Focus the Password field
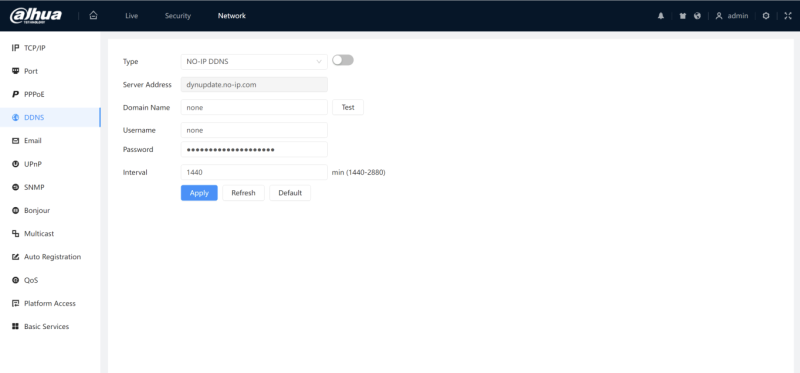800x373 pixels. [x=254, y=150]
